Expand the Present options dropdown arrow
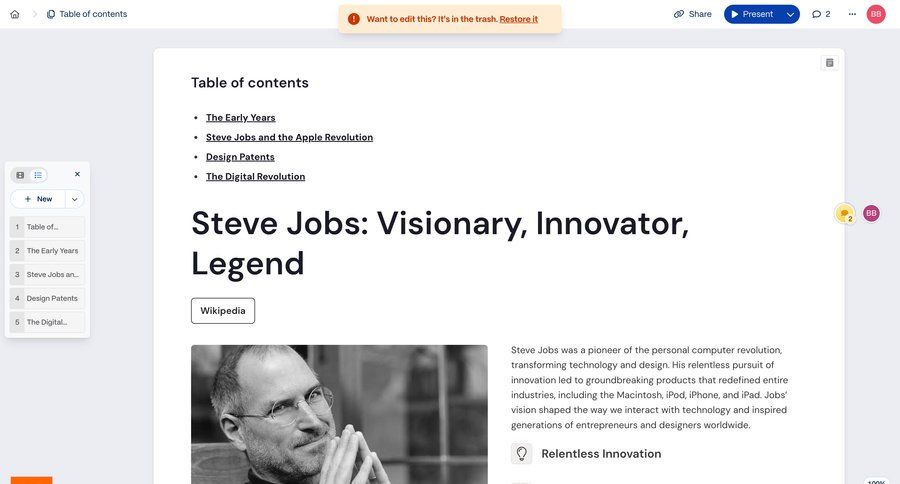 tap(790, 14)
